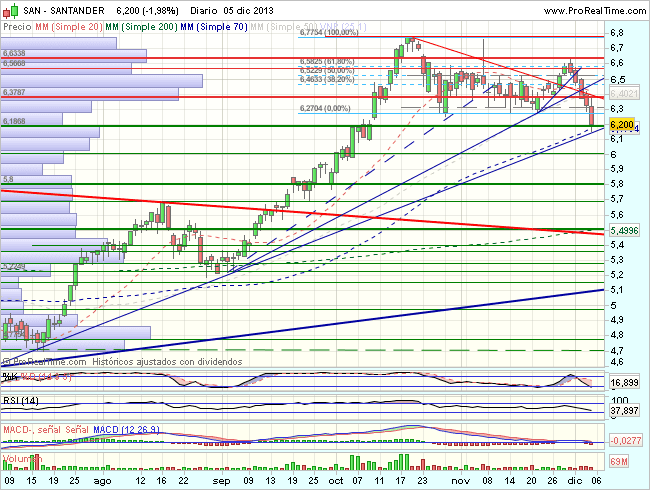The width and height of the screenshot is (650, 490).
Task: Select the faded 'MM (Simple 50)' legend entry
Action: [284, 27]
